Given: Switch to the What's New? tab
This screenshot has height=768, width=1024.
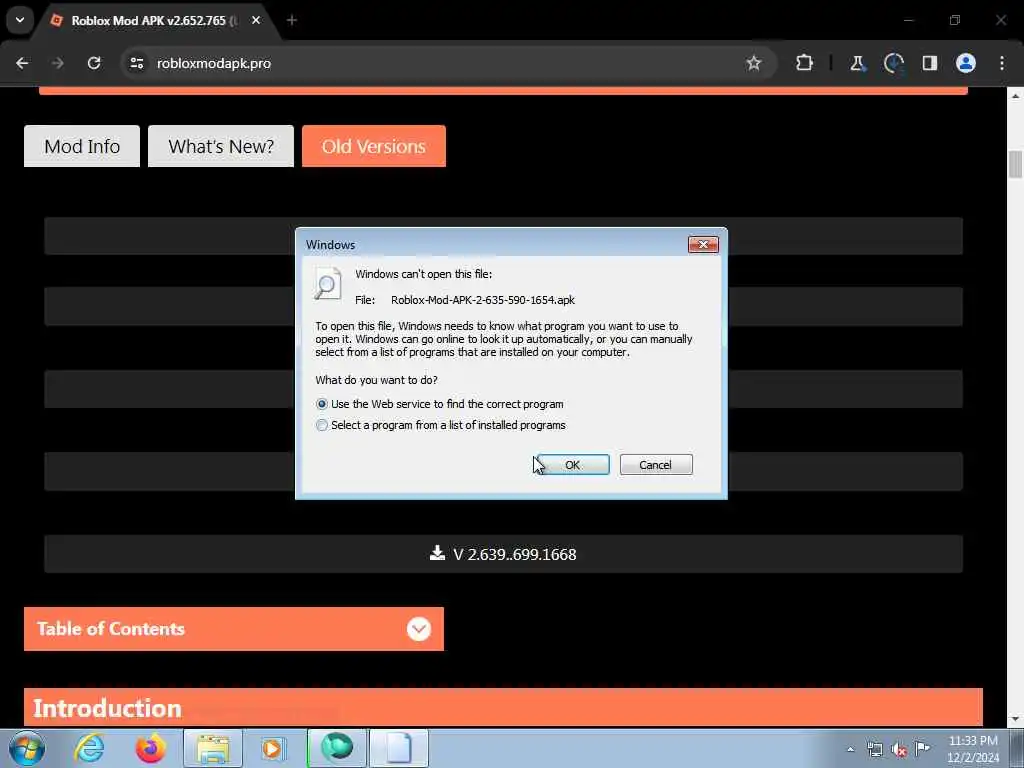Looking at the screenshot, I should click(x=221, y=146).
